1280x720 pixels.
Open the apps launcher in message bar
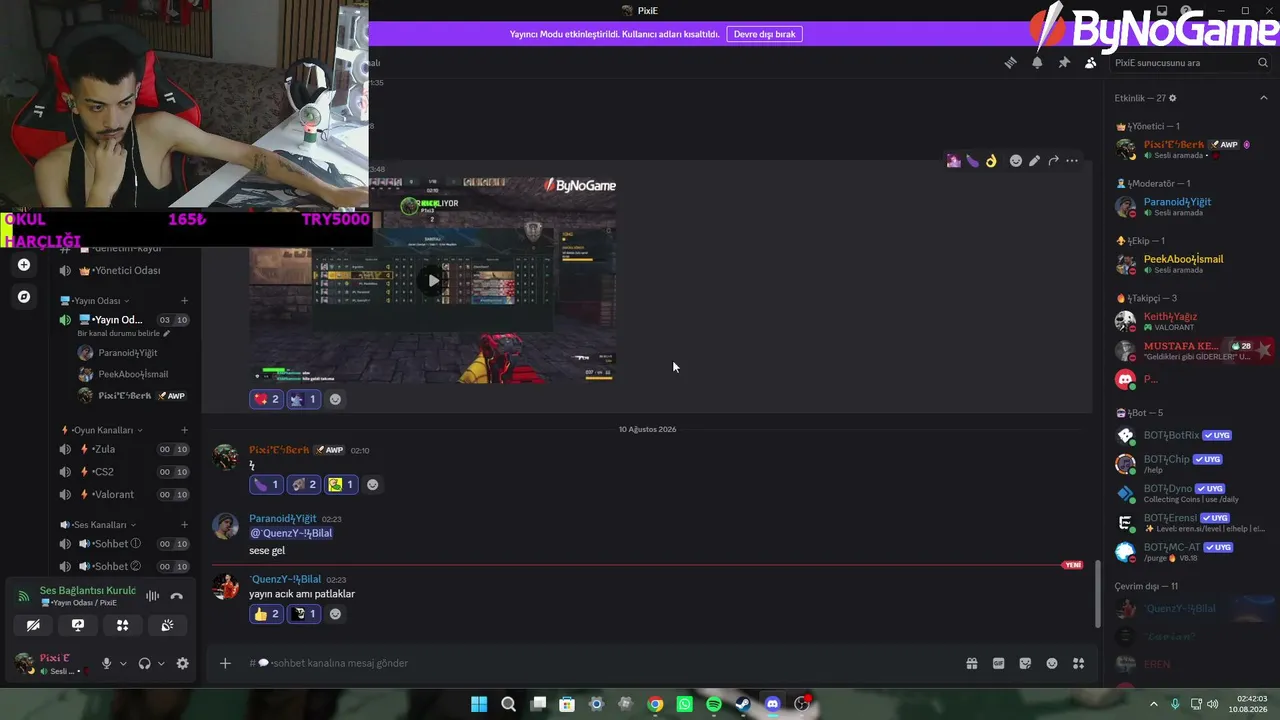(x=1079, y=663)
